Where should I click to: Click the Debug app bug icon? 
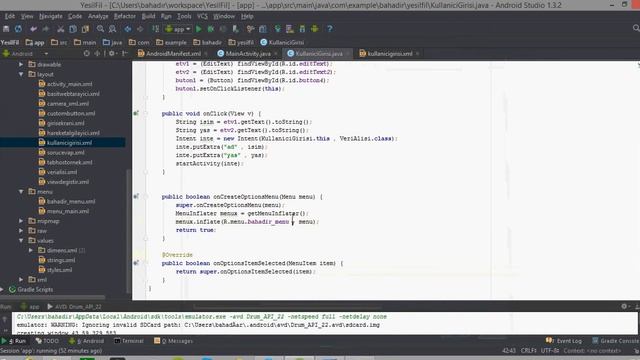coord(211,29)
